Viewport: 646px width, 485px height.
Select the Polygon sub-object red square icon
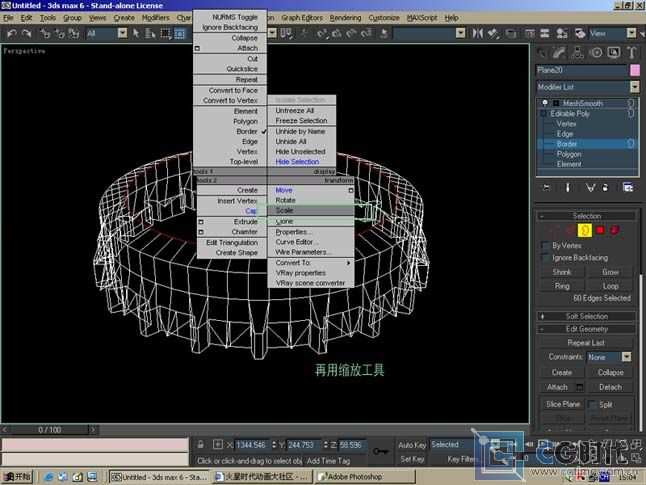600,230
